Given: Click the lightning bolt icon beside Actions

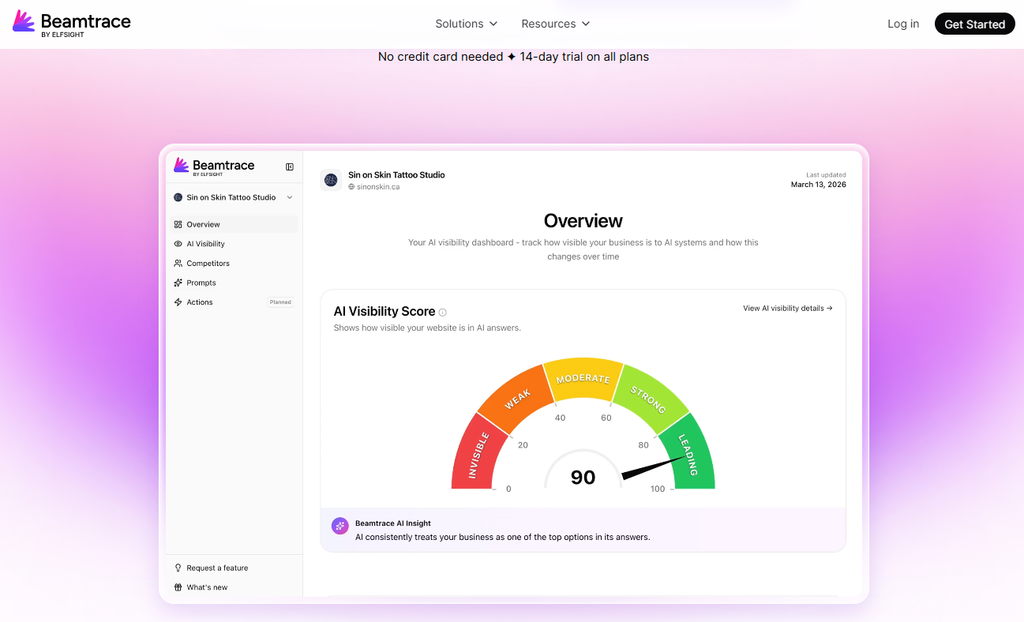Looking at the screenshot, I should point(178,302).
